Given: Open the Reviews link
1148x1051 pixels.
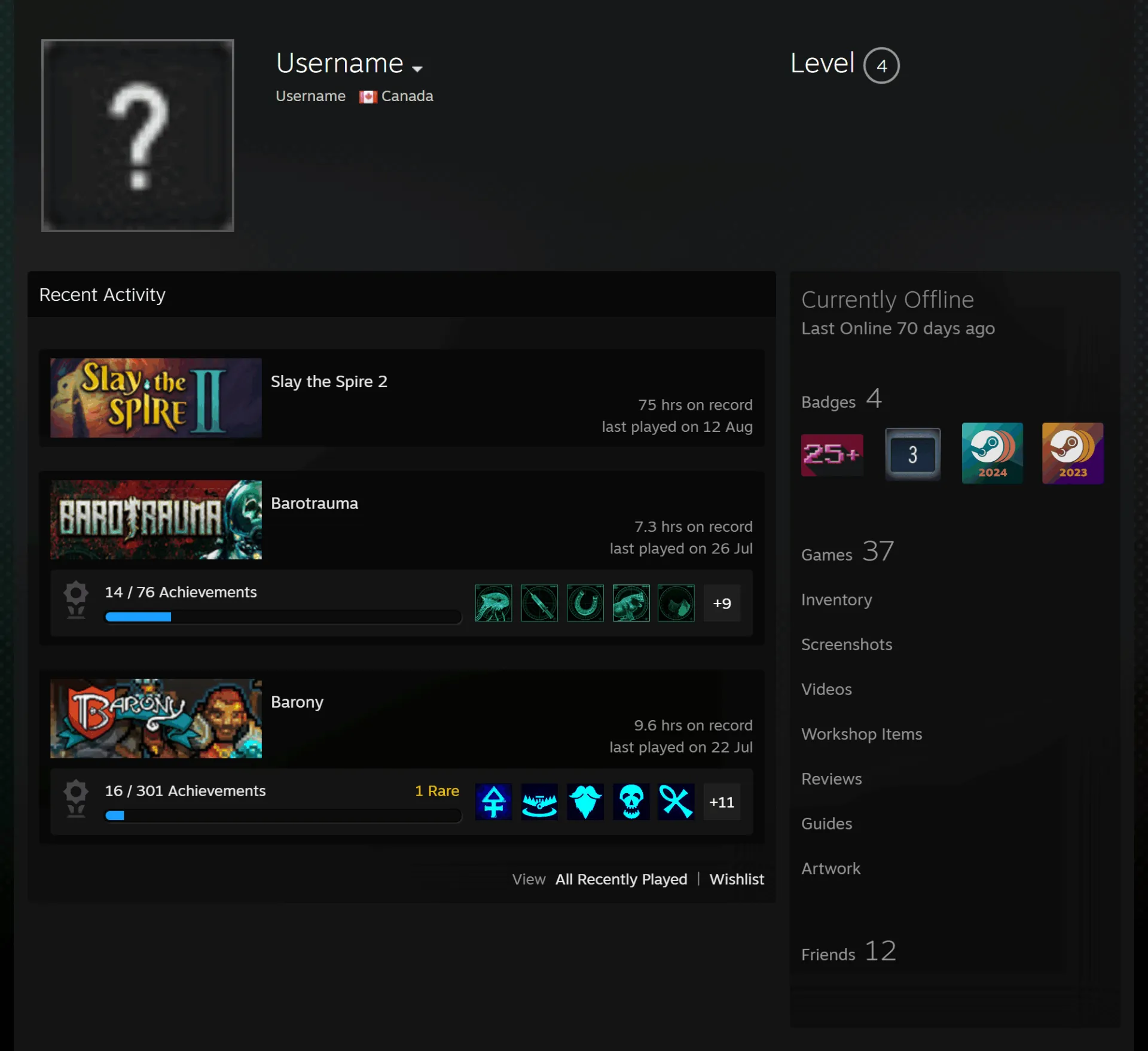Looking at the screenshot, I should coord(832,779).
